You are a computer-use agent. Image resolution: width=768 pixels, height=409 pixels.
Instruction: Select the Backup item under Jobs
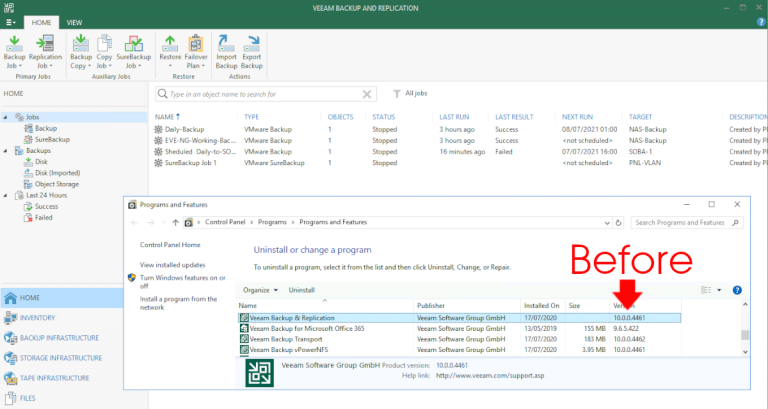pyautogui.click(x=46, y=128)
